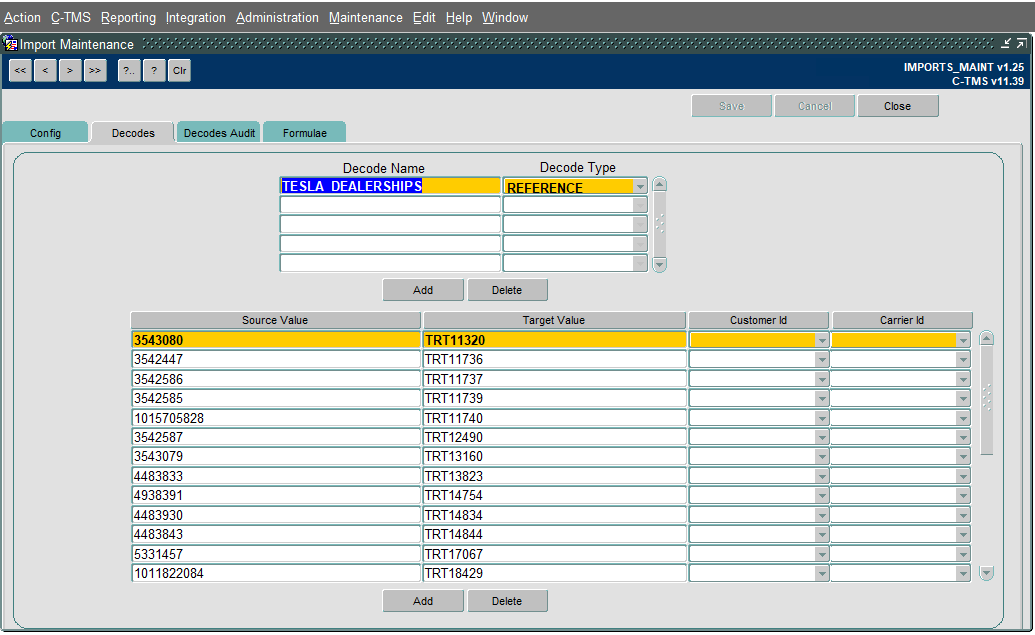Click the Source Value column header
1035x635 pixels.
[275, 320]
